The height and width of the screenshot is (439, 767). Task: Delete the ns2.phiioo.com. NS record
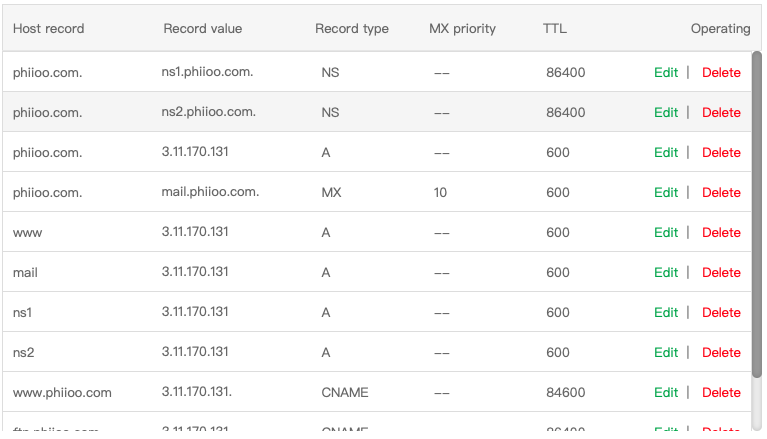(721, 112)
